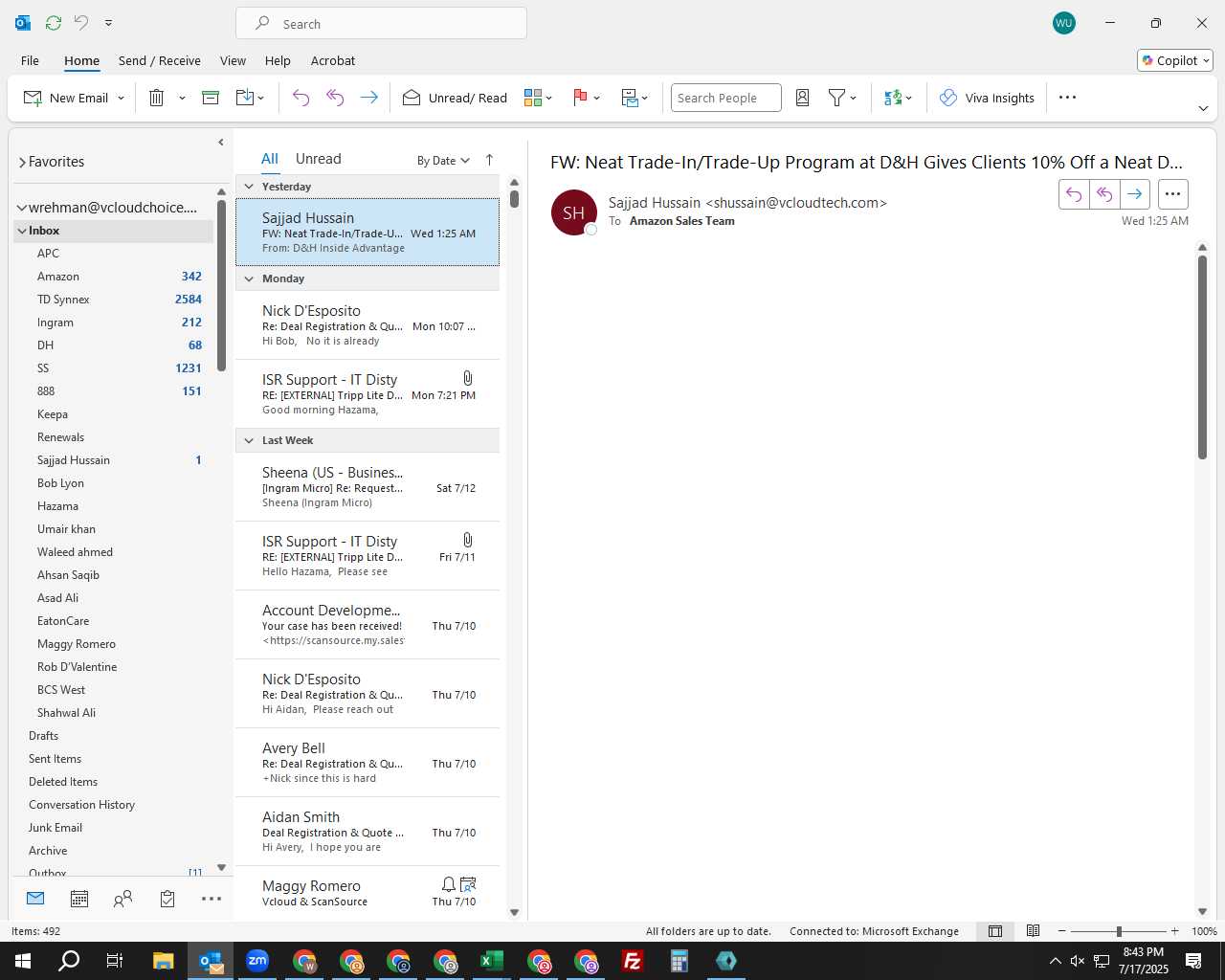The height and width of the screenshot is (980, 1225).
Task: Open Nick D'Esposito's Monday email
Action: [367, 325]
